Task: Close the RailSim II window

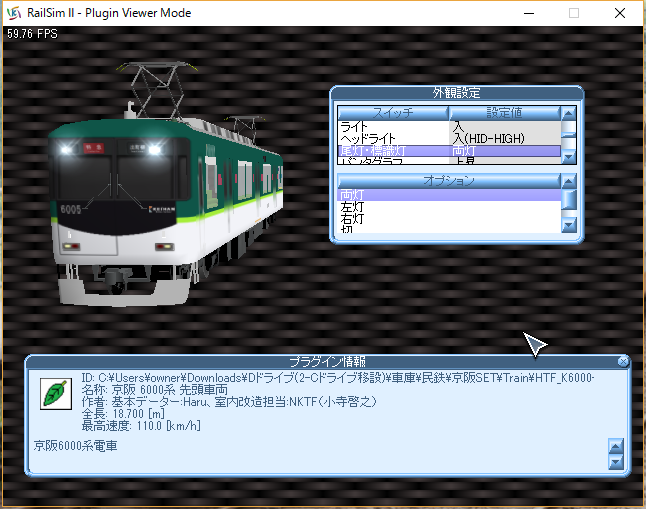Action: click(x=620, y=13)
